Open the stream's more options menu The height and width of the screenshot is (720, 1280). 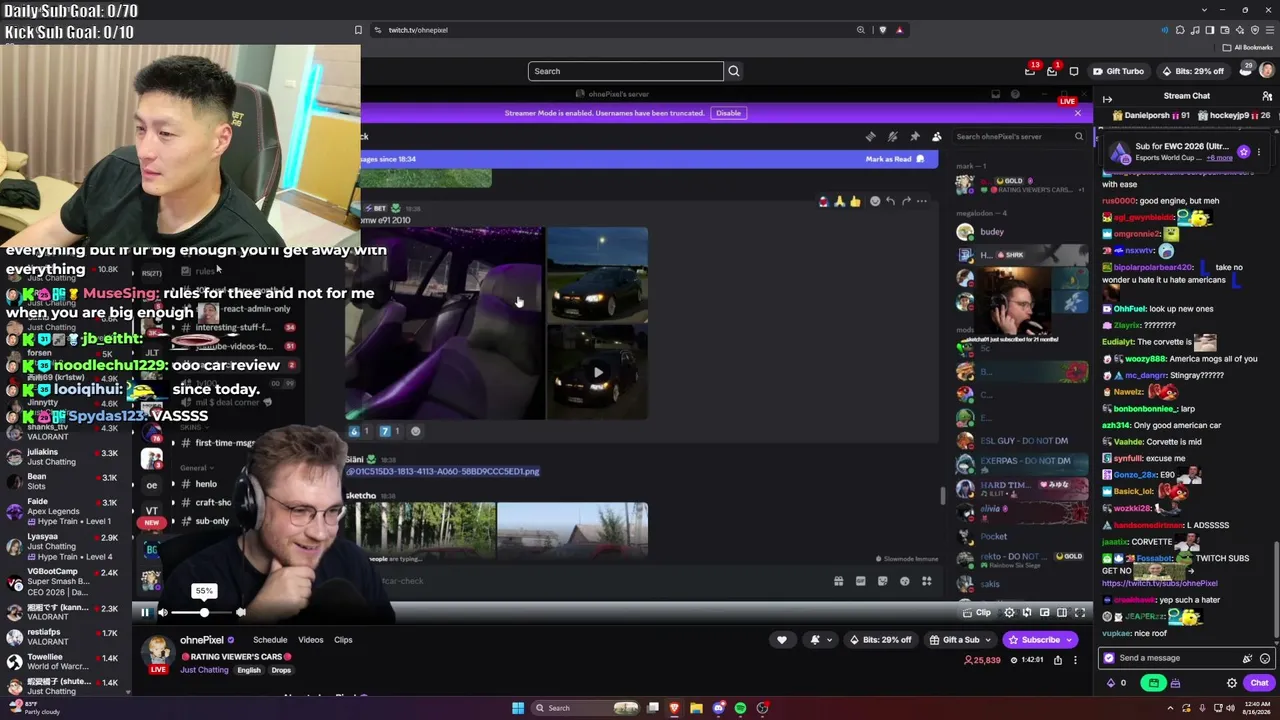click(1075, 660)
